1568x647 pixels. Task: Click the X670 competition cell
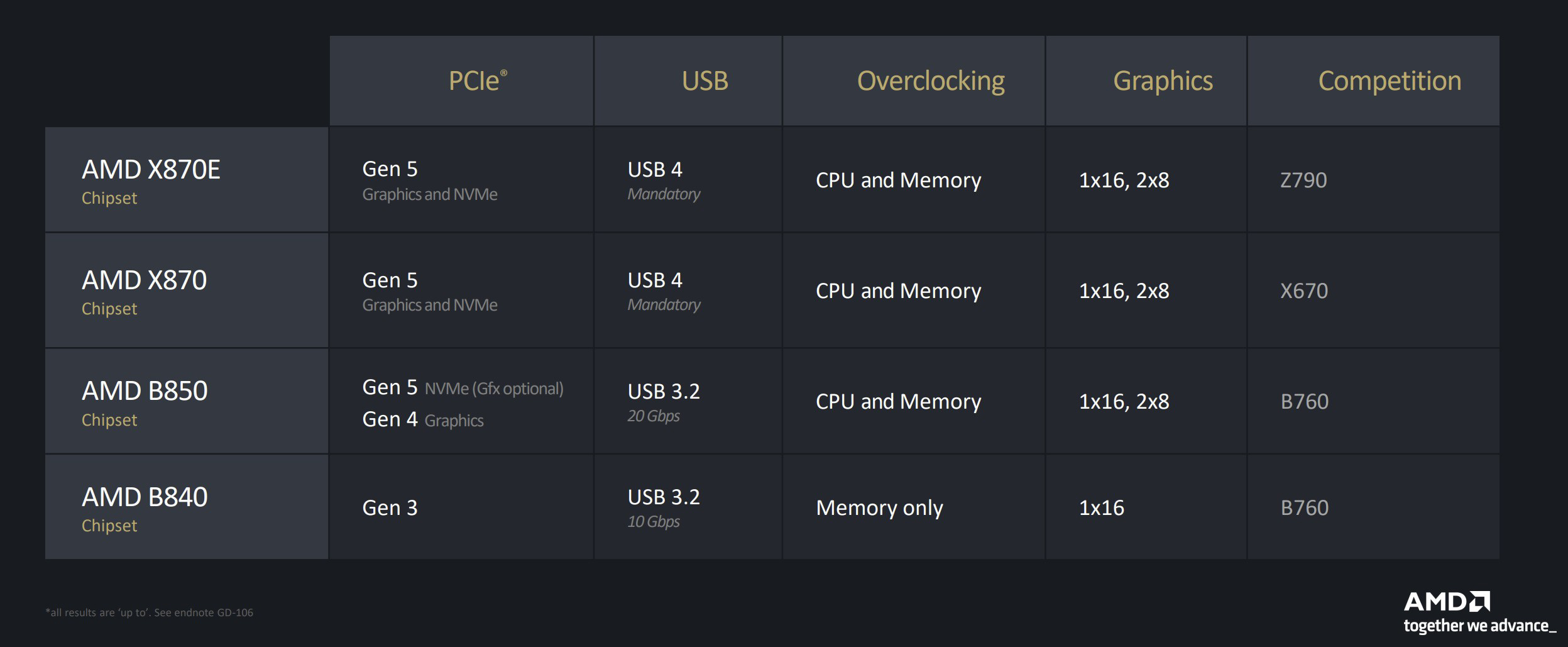[1374, 290]
